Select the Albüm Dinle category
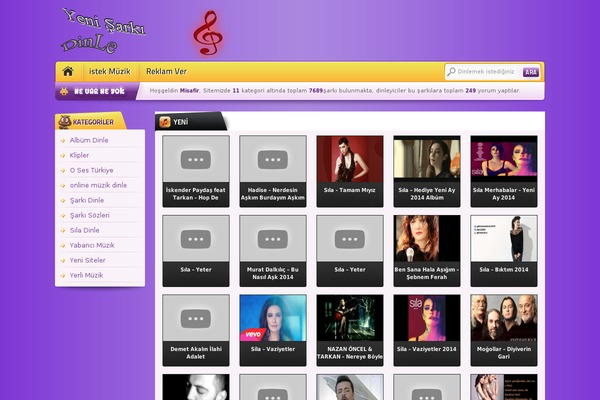Screen dimensions: 600x400 pos(88,140)
